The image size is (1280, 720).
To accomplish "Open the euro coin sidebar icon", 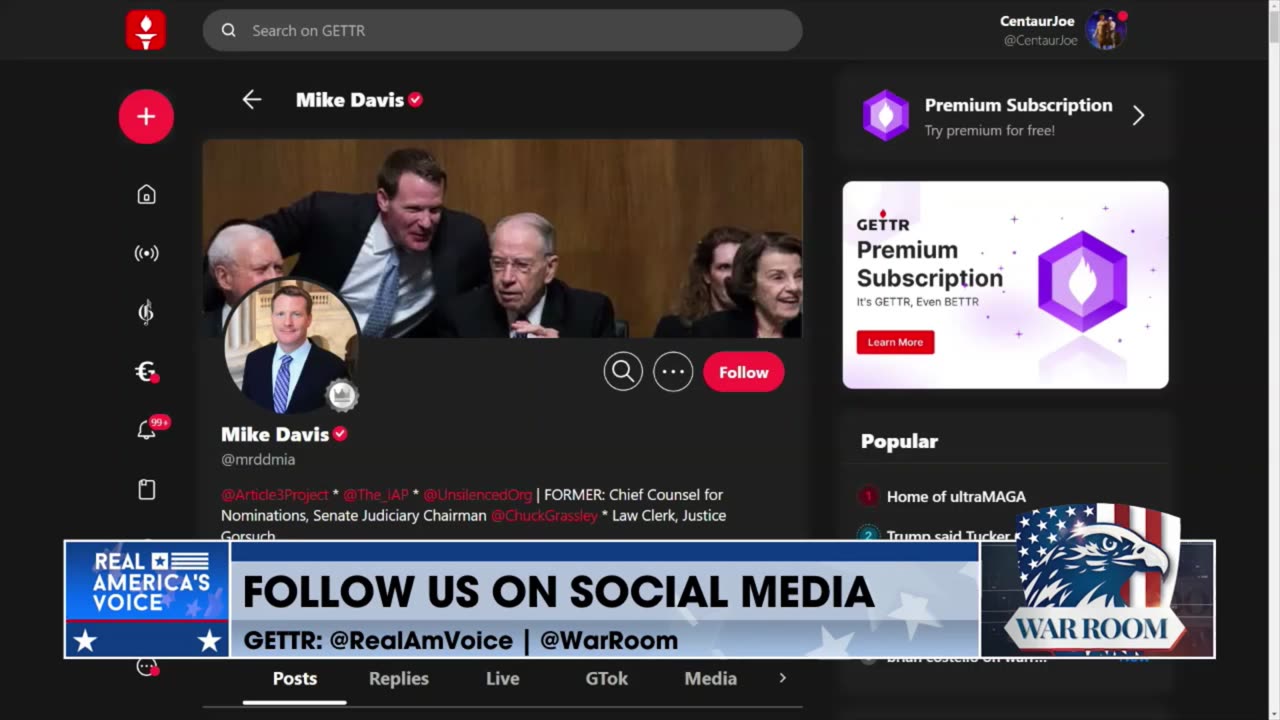I will coord(146,372).
